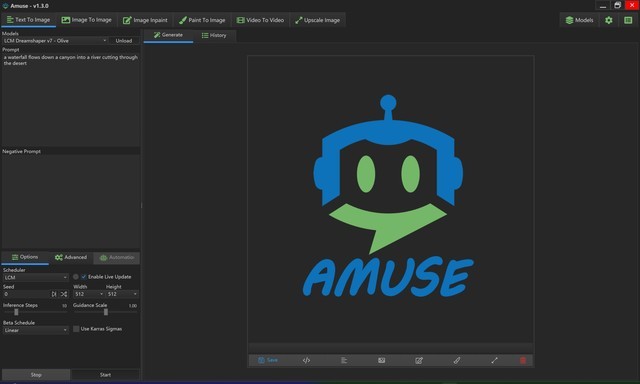Viewport: 640px width, 384px height.
Task: Switch to the Paint To Image tab
Action: pos(202,20)
